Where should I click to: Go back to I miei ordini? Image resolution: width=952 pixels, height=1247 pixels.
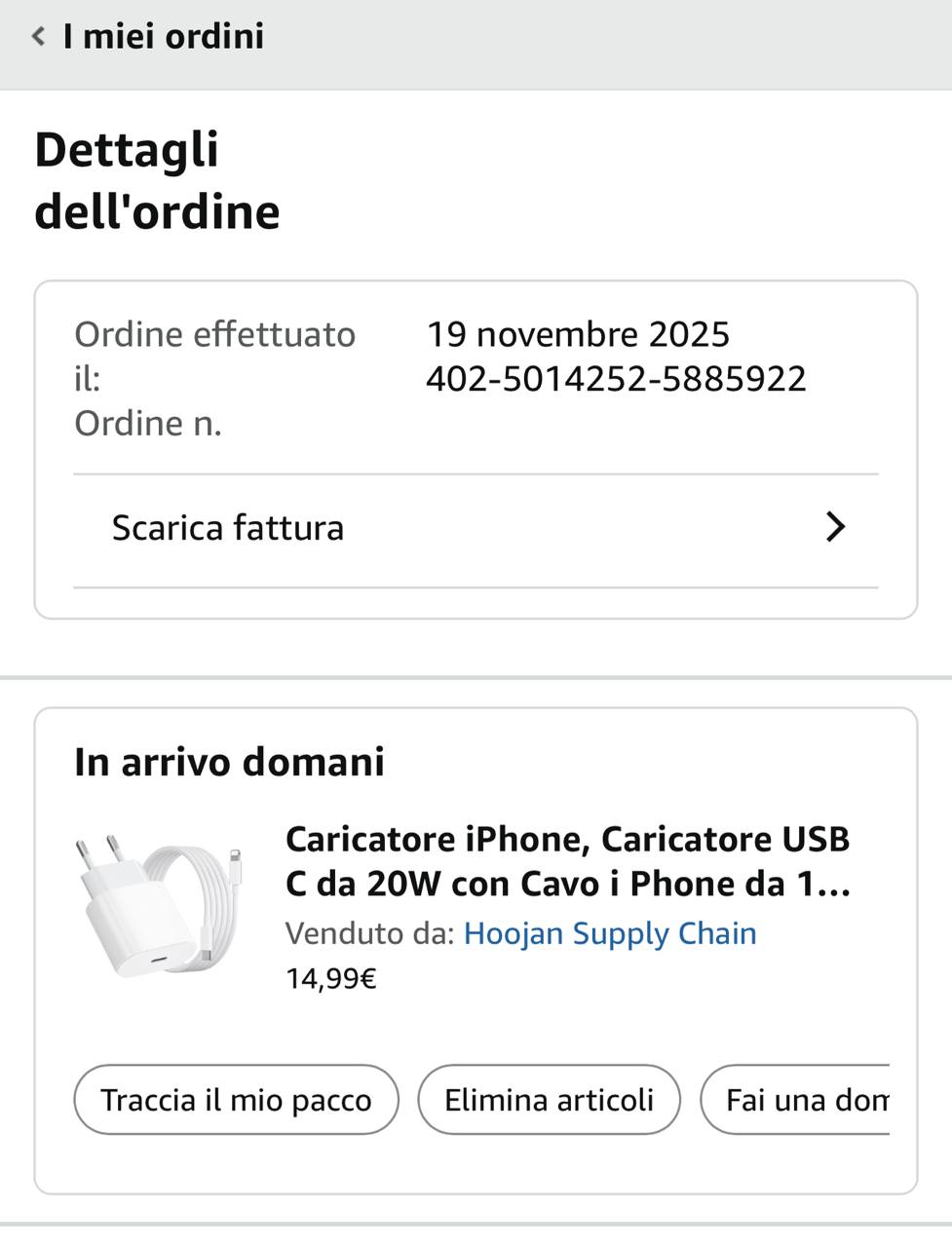(163, 37)
